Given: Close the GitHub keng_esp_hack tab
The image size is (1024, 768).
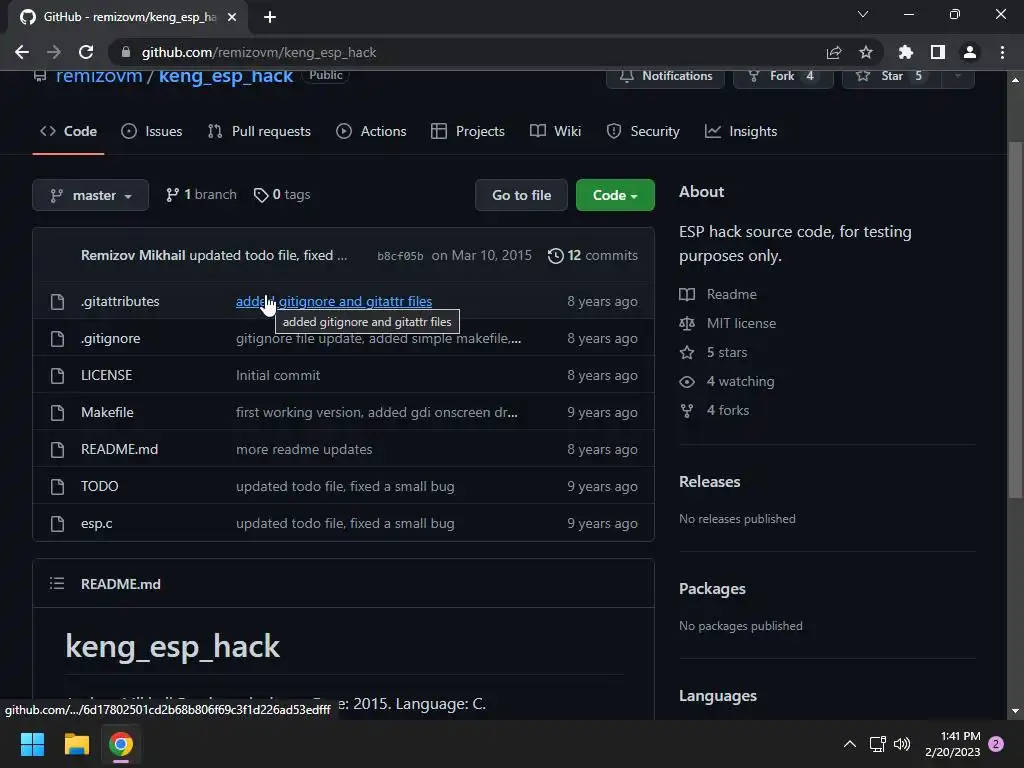Looking at the screenshot, I should click(x=232, y=17).
